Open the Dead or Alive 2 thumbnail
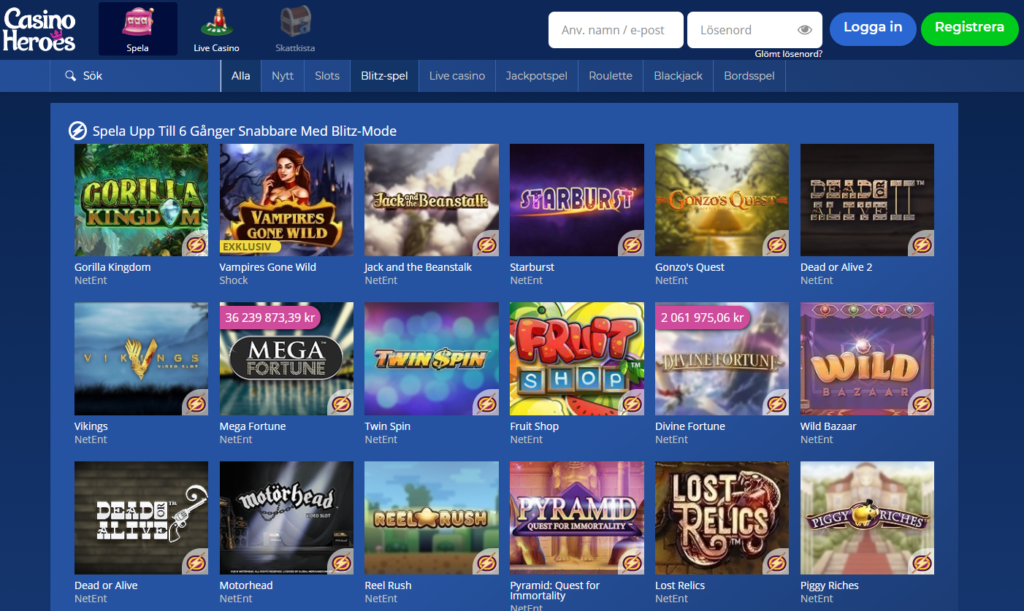This screenshot has height=611, width=1024. (867, 200)
